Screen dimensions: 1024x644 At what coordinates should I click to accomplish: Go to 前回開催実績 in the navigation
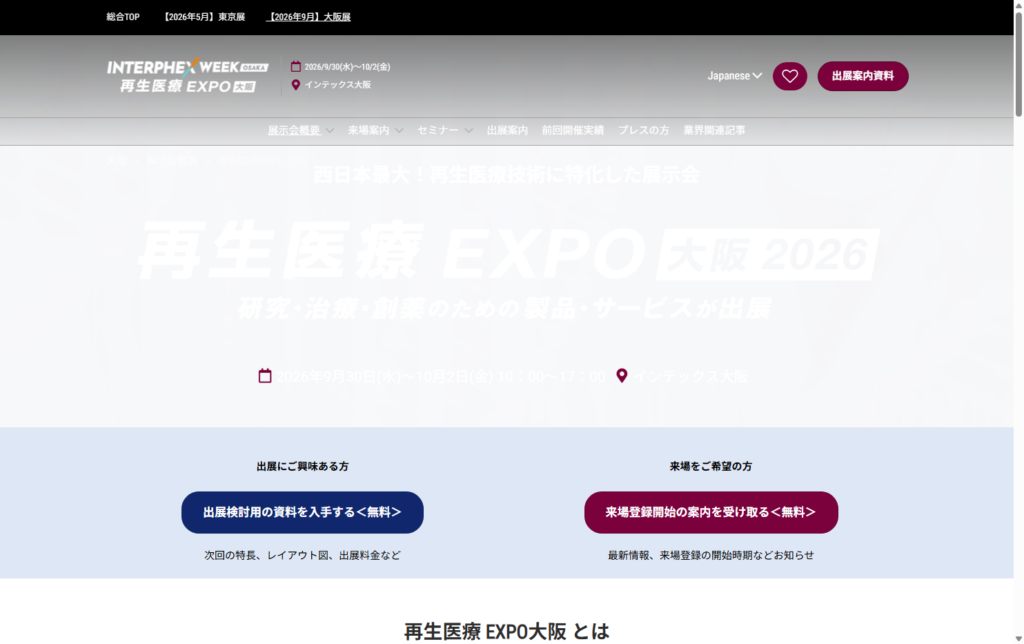coord(572,130)
